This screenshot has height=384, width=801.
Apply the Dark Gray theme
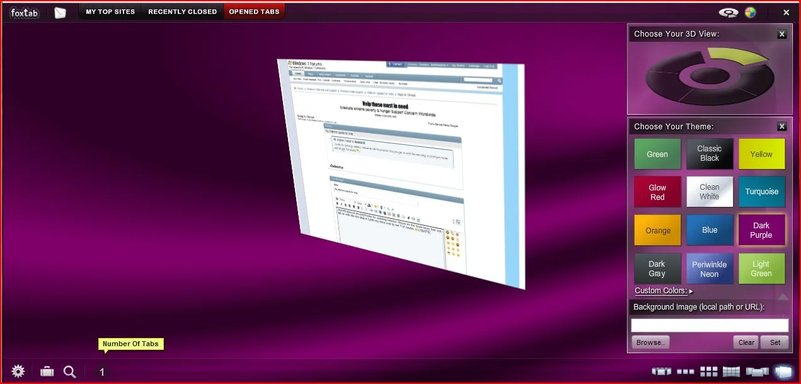coord(657,269)
